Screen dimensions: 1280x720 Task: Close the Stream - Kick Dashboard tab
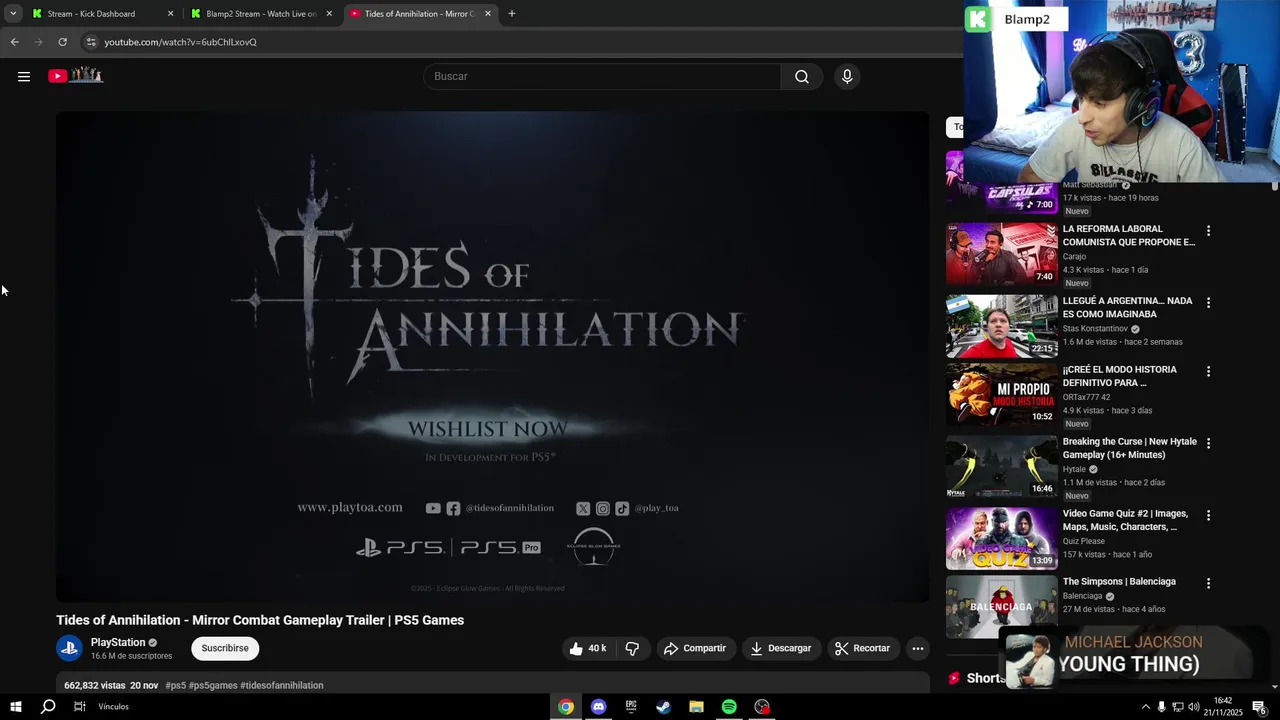tap(170, 14)
